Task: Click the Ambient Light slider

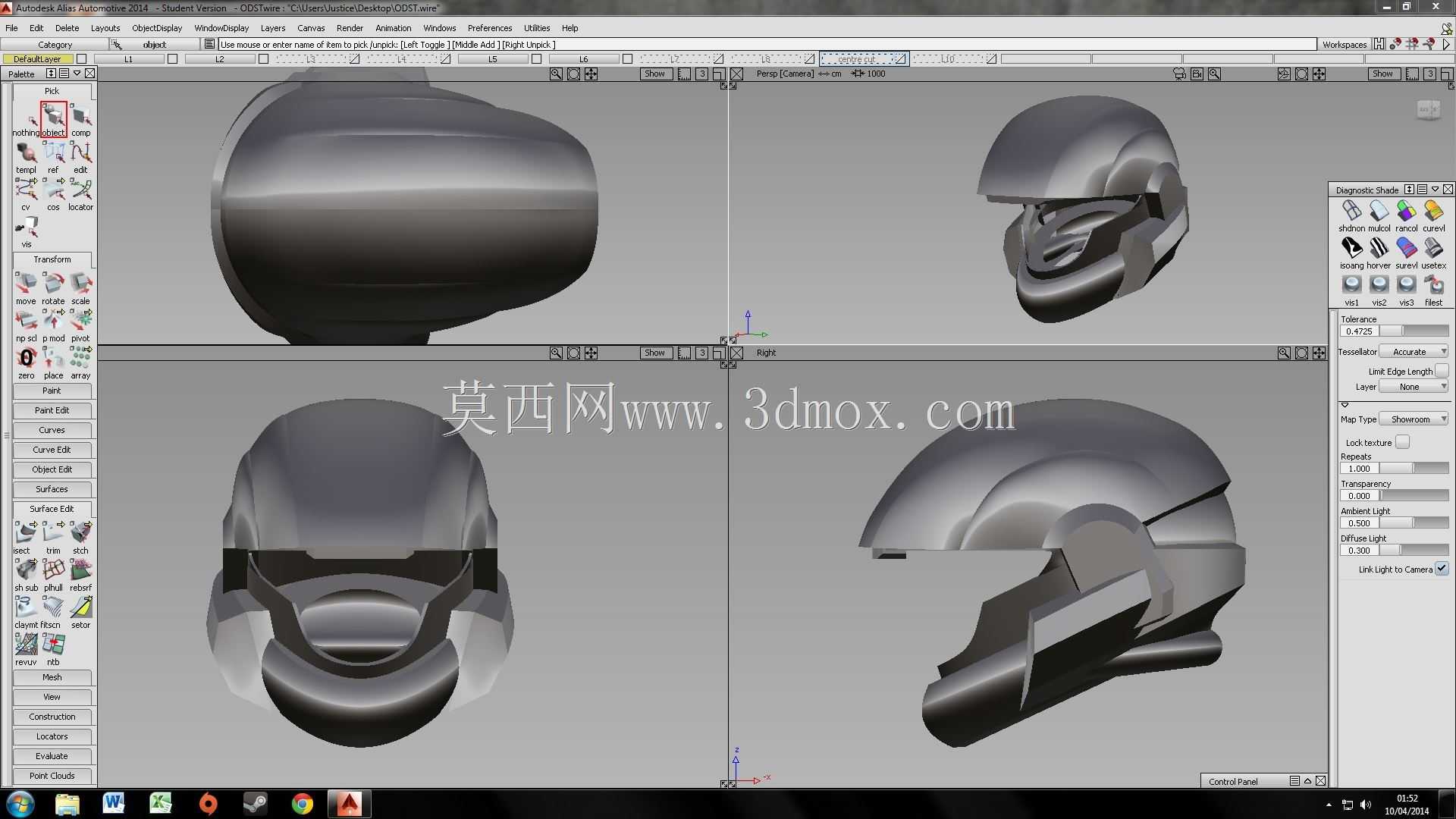Action: [1414, 523]
